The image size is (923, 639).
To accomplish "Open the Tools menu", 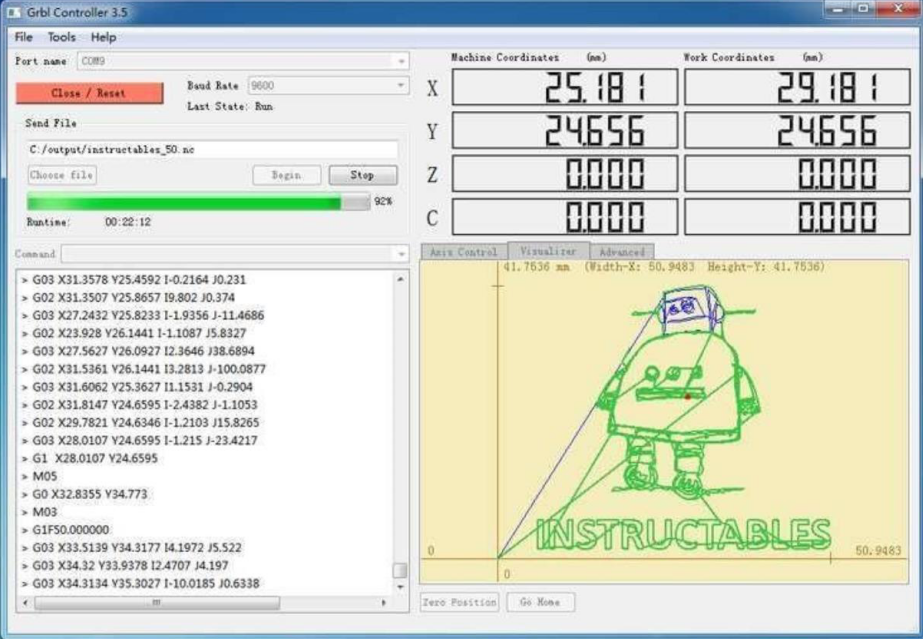I will point(62,37).
